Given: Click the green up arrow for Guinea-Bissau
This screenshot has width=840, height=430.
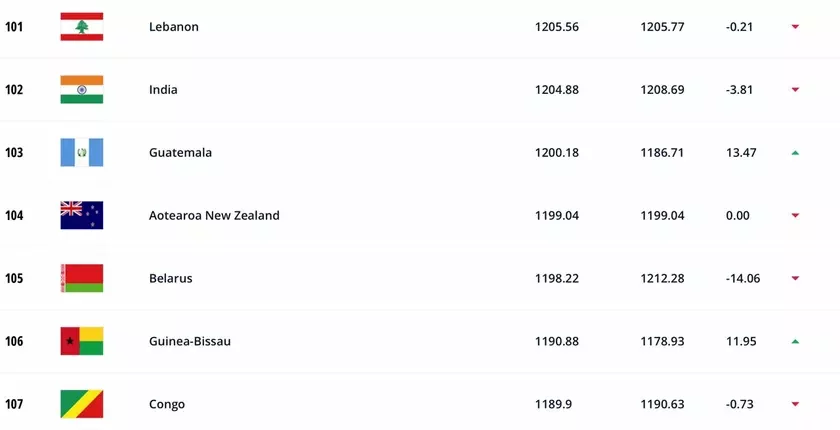Looking at the screenshot, I should click(795, 341).
